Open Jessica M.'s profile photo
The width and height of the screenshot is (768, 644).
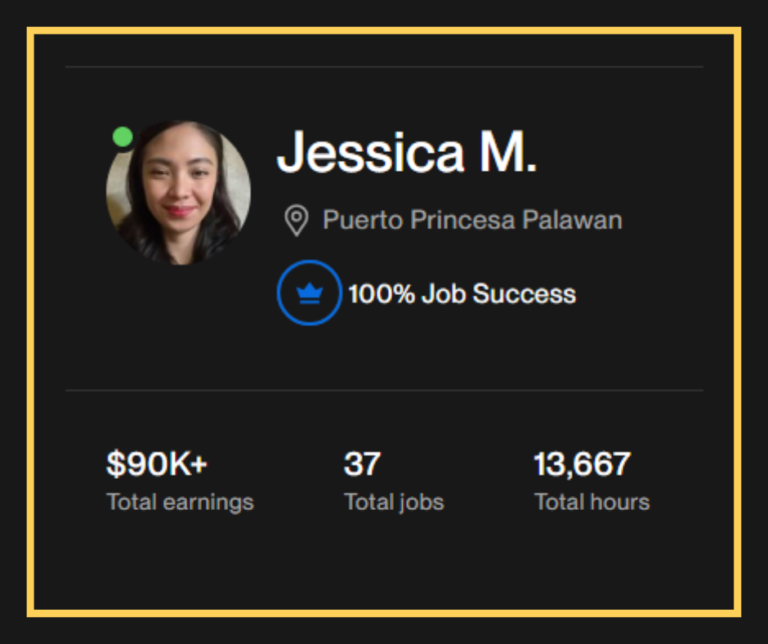click(178, 193)
